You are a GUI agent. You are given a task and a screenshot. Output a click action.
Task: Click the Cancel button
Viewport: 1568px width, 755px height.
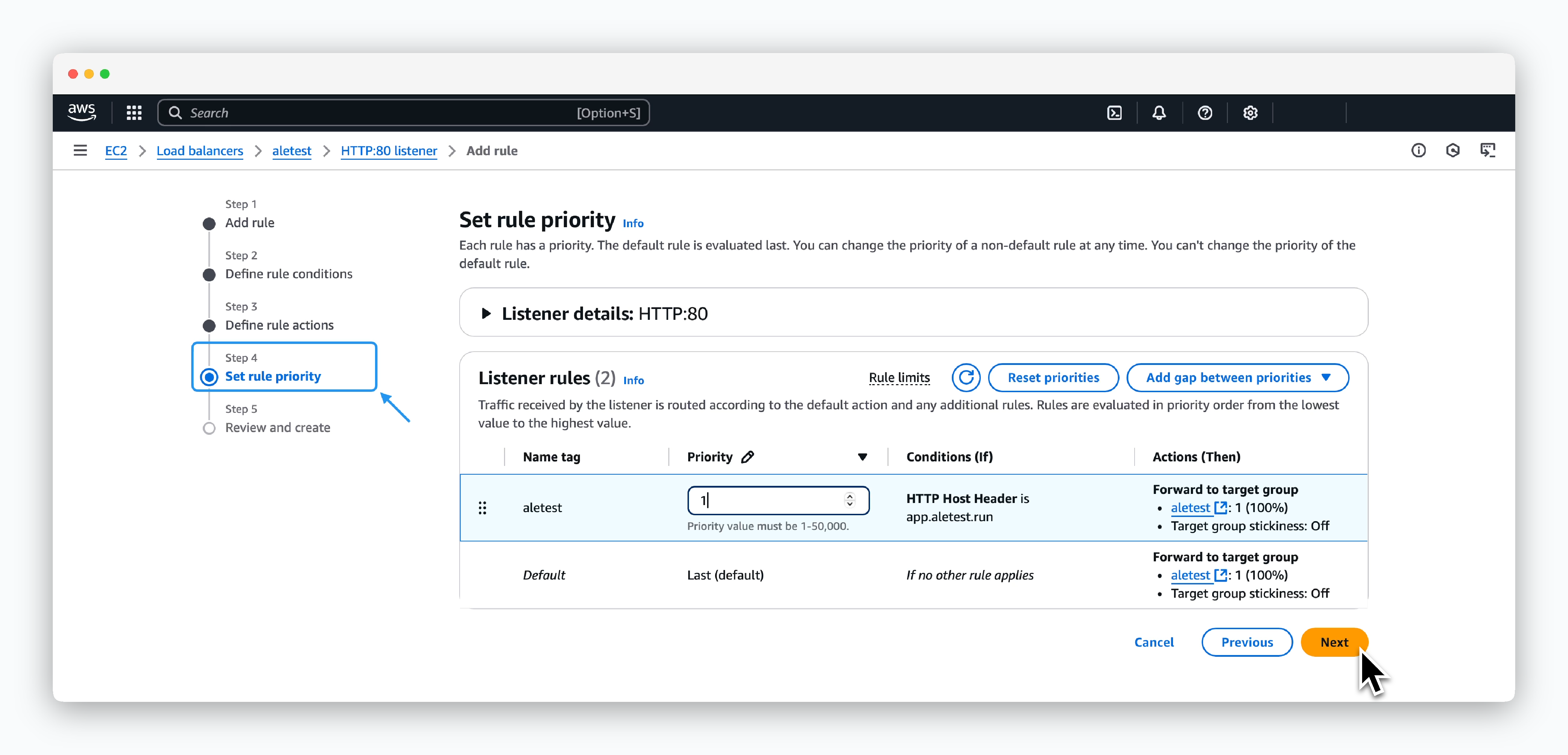[1153, 642]
